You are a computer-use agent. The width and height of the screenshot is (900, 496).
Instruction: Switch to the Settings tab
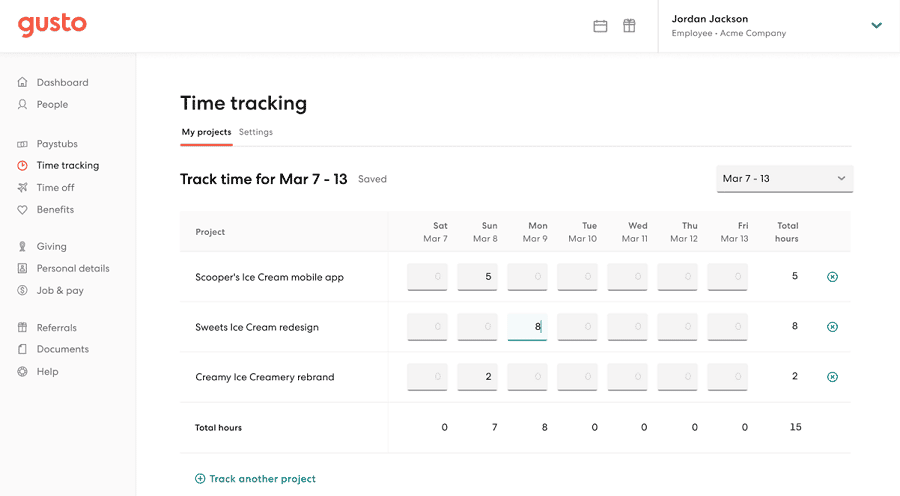pyautogui.click(x=255, y=132)
